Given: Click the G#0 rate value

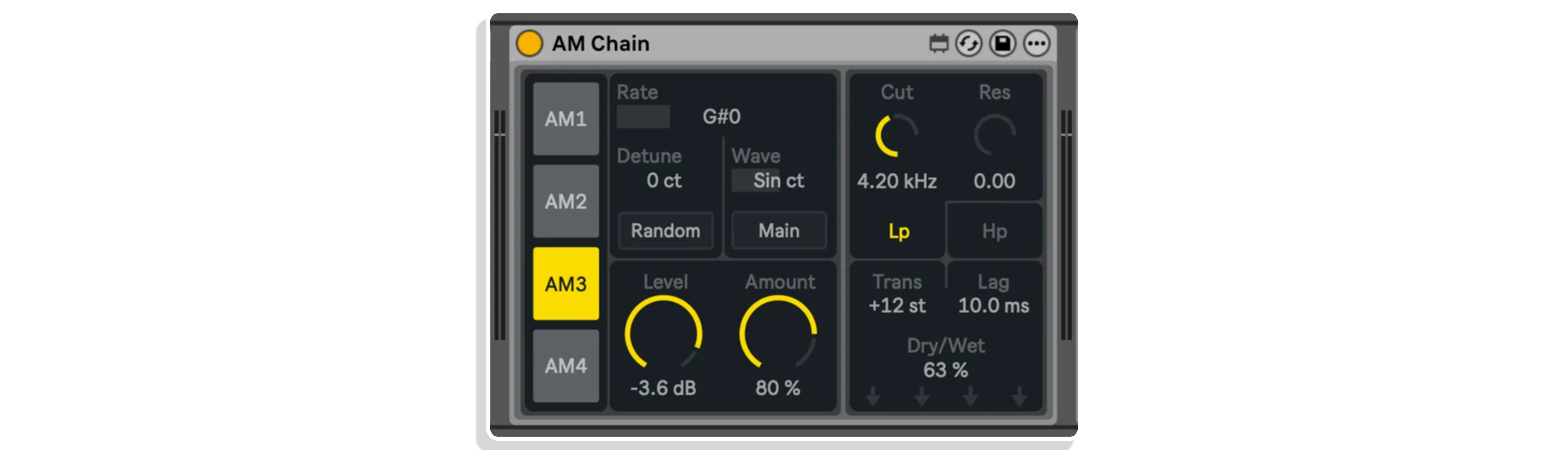Looking at the screenshot, I should click(x=722, y=117).
